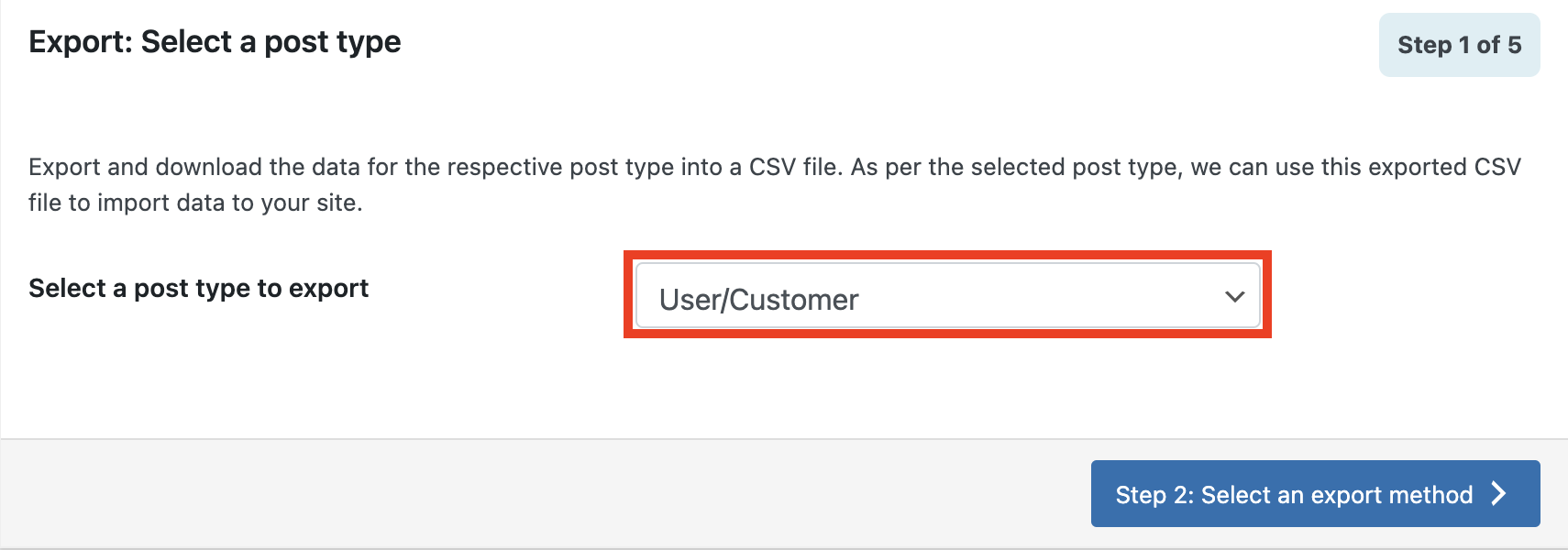Open the User/Customer post type dropdown
This screenshot has height=550, width=1568.
947,296
